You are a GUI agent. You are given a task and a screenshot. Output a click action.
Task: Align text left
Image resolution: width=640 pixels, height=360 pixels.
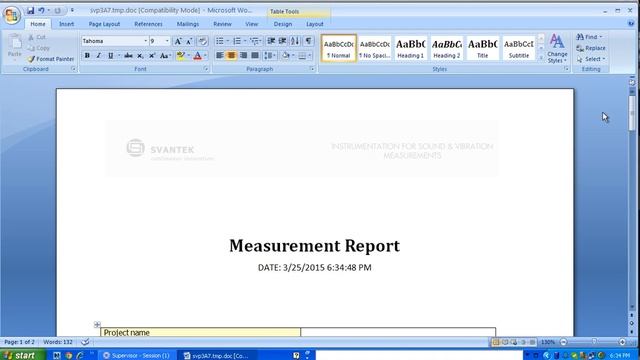[220, 56]
